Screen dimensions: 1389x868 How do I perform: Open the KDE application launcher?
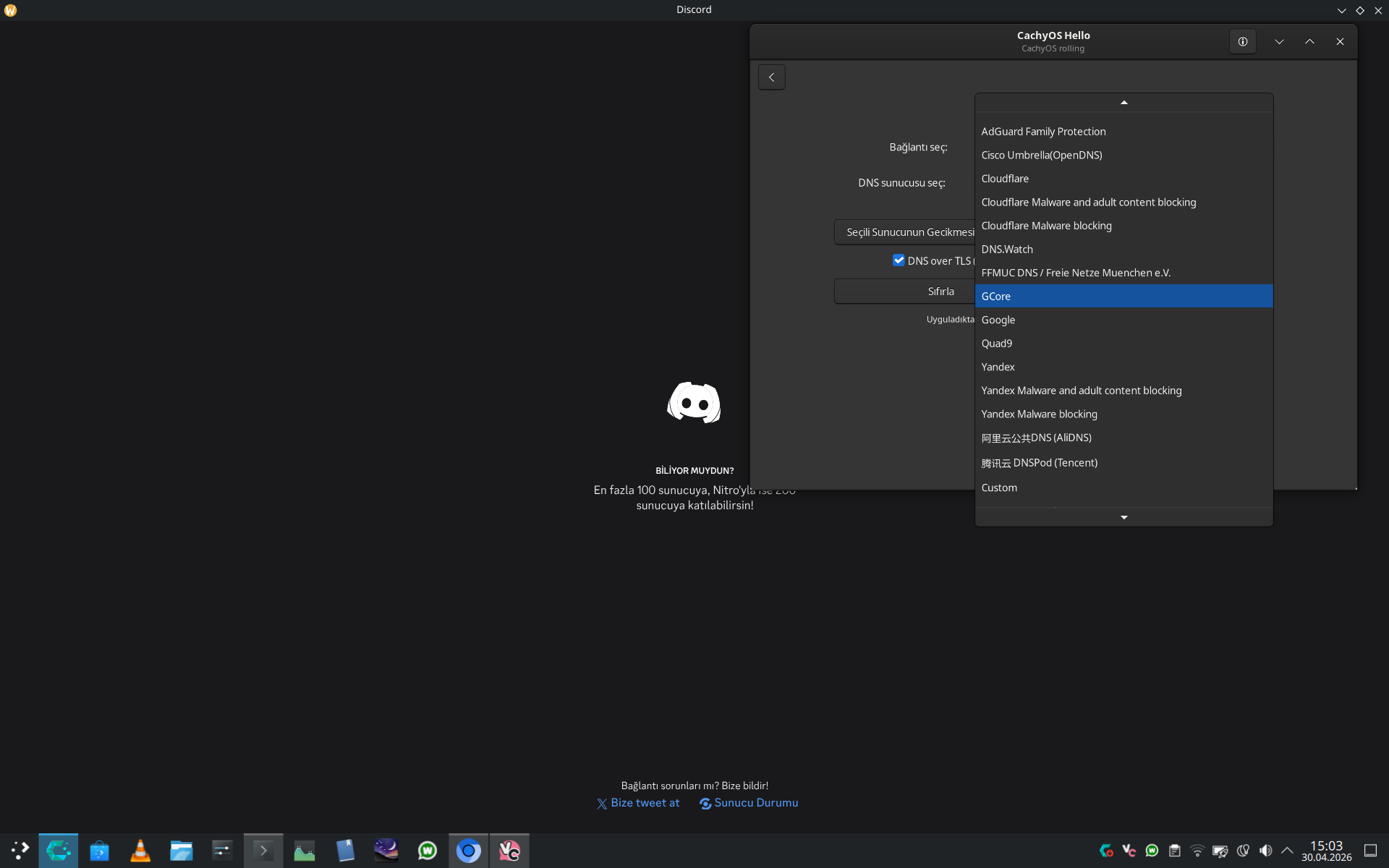tap(20, 851)
